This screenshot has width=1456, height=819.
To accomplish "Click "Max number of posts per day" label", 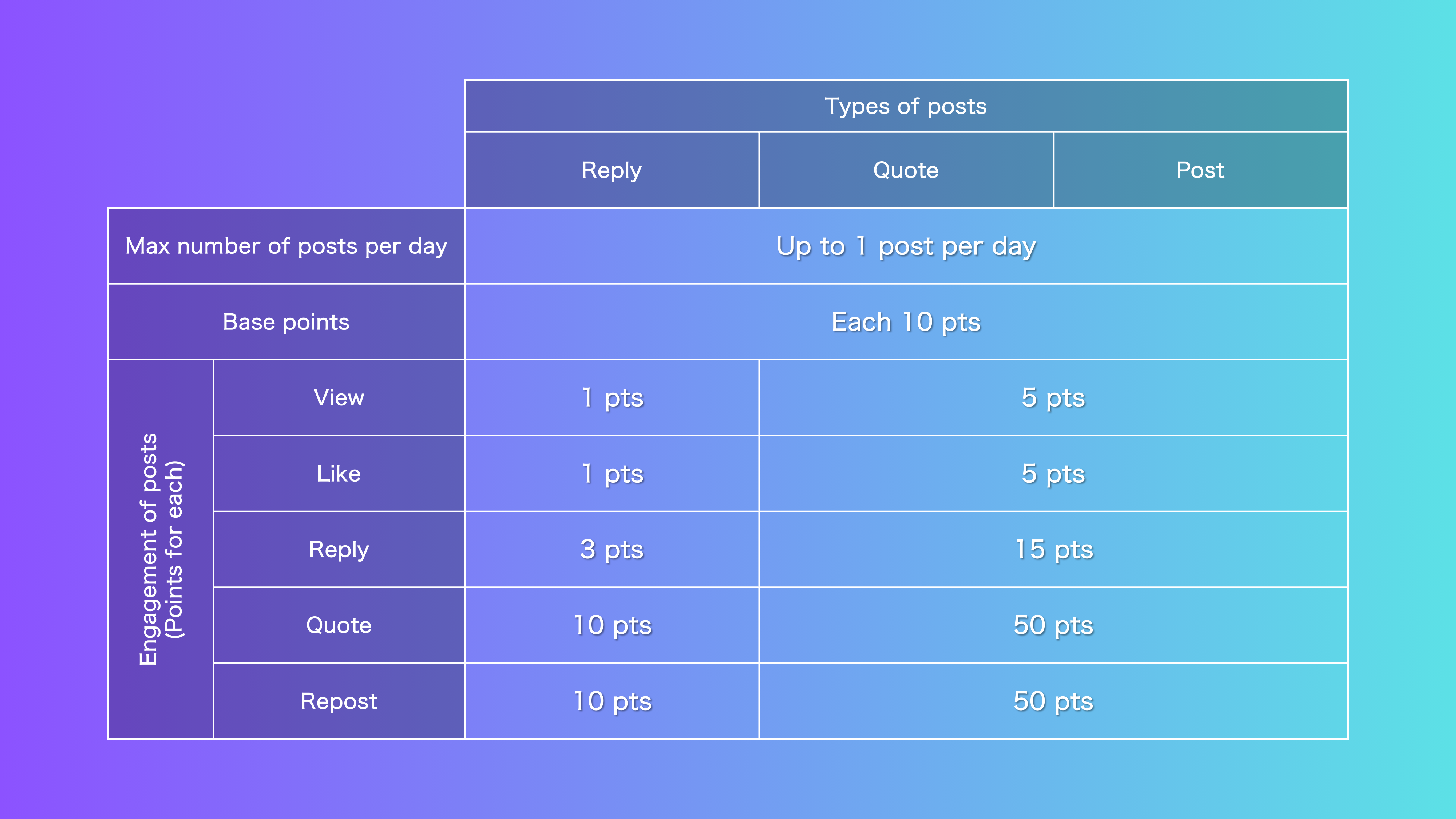I will 286,246.
